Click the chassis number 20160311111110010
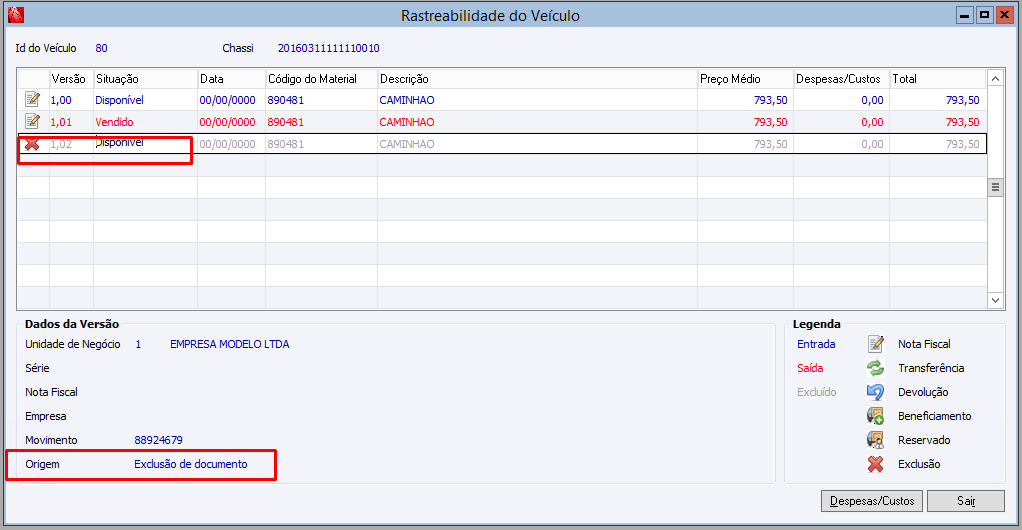The height and width of the screenshot is (530, 1022). (x=328, y=48)
